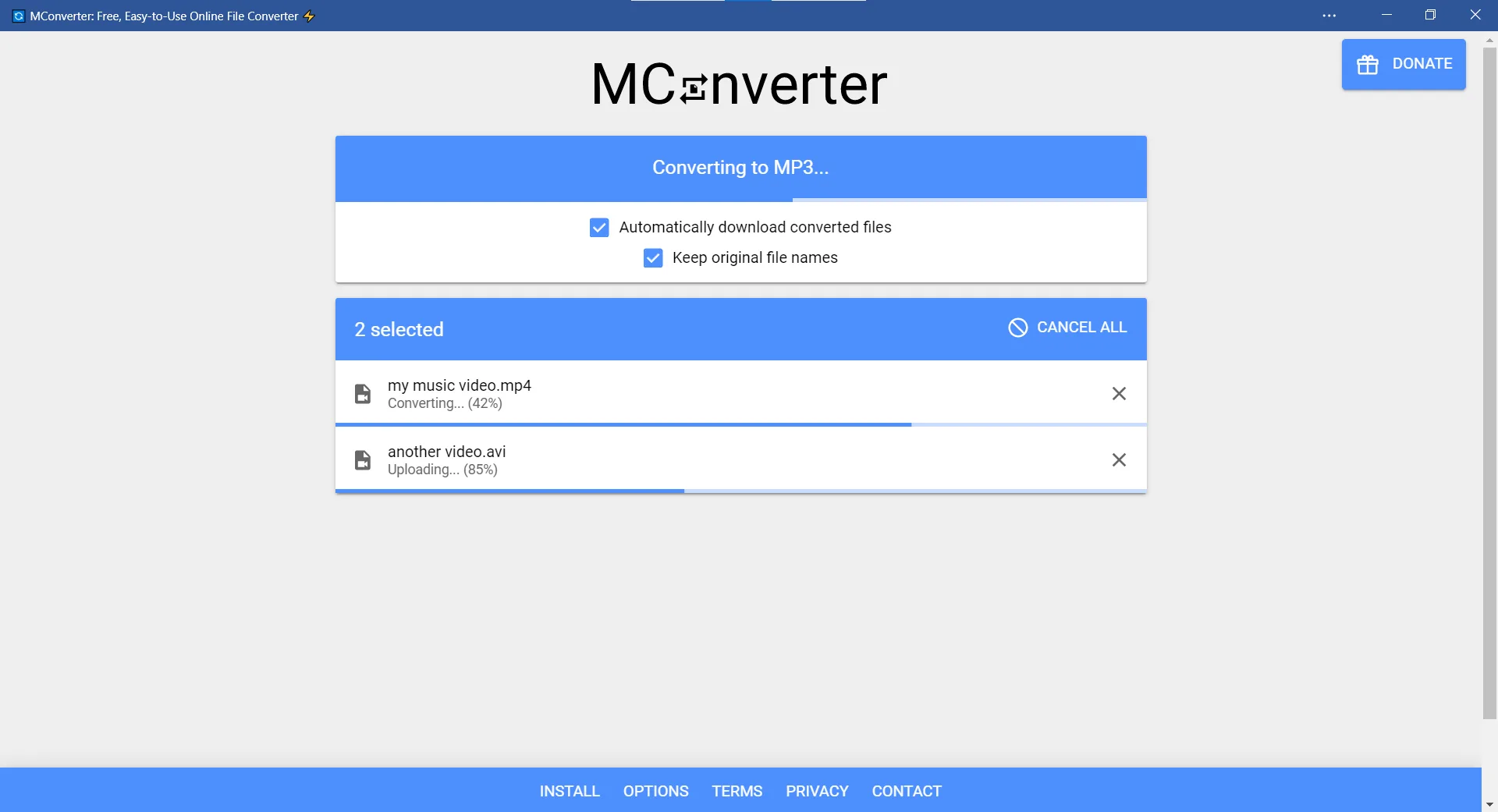Go to the Contact page
Viewport: 1498px width, 812px height.
[907, 791]
